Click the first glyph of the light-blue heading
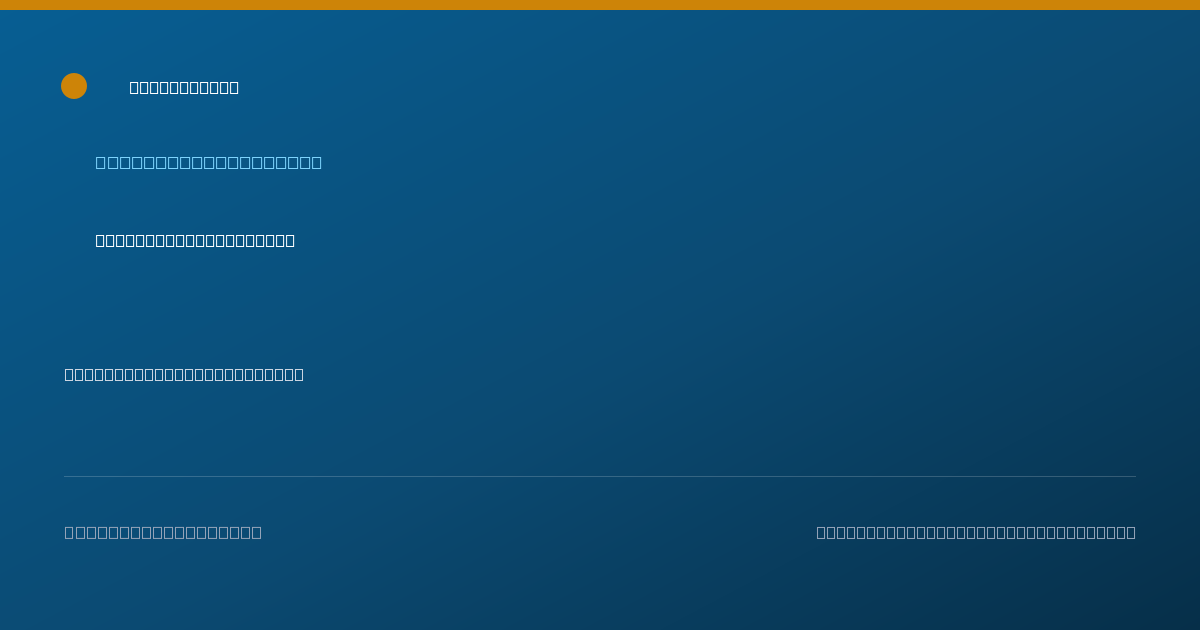Screen dimensions: 1200x630 tap(101, 162)
